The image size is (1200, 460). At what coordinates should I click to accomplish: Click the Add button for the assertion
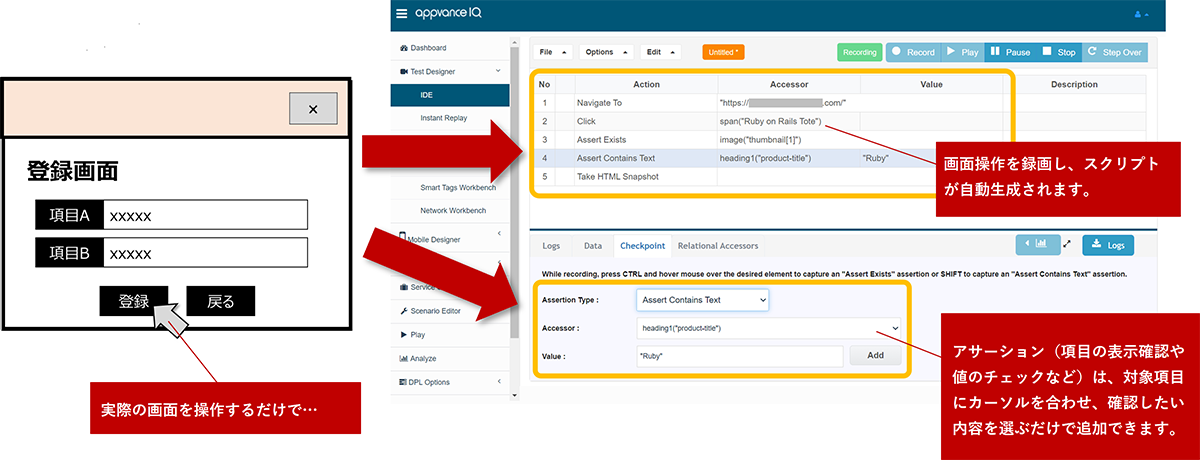click(875, 355)
